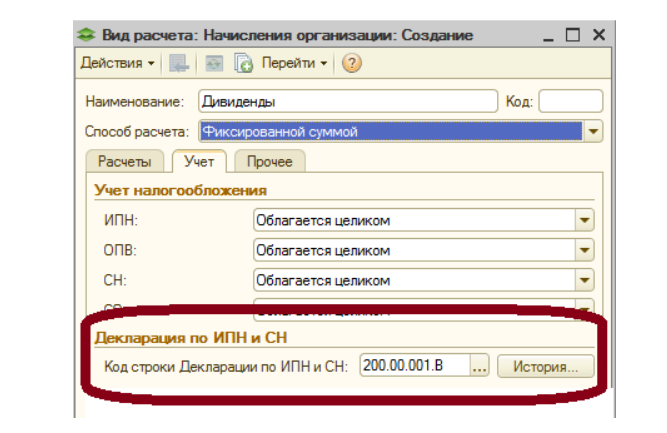Viewport: 667px width, 433px height.
Task: Click the 1C application icon in title bar
Action: click(x=87, y=35)
